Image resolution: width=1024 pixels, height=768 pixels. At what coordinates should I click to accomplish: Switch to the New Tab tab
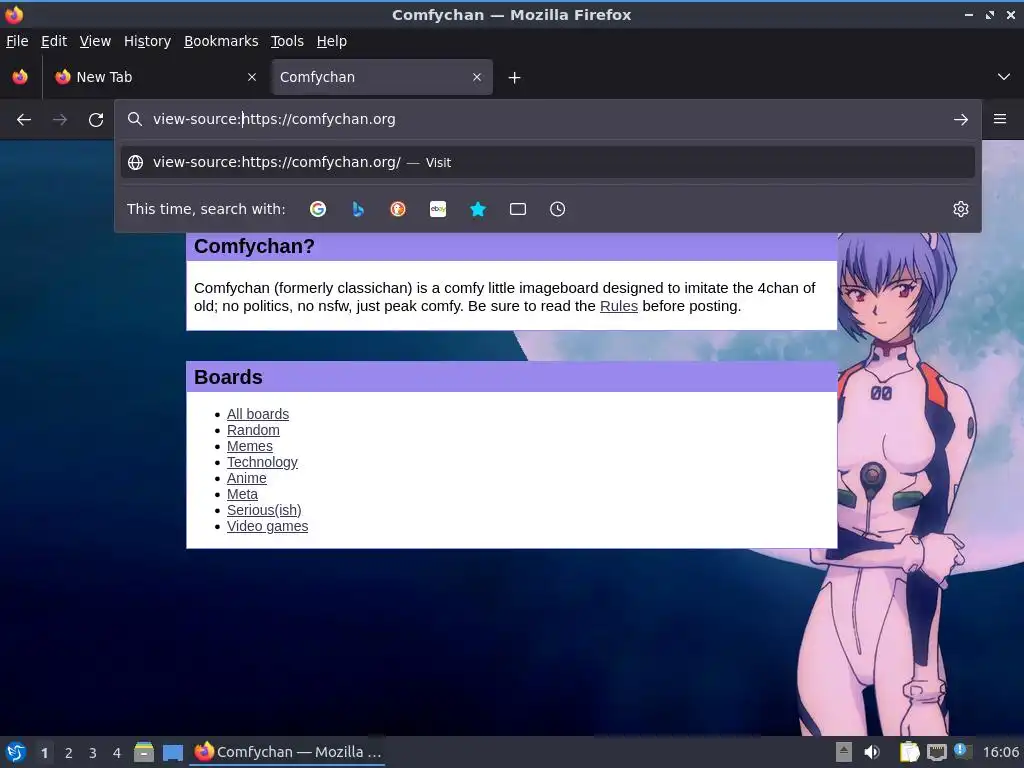155,77
